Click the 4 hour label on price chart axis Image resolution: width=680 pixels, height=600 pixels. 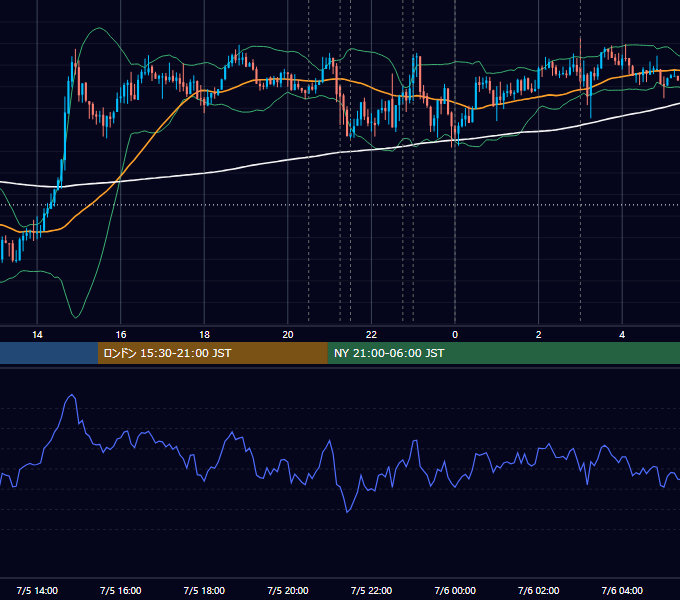[x=622, y=335]
